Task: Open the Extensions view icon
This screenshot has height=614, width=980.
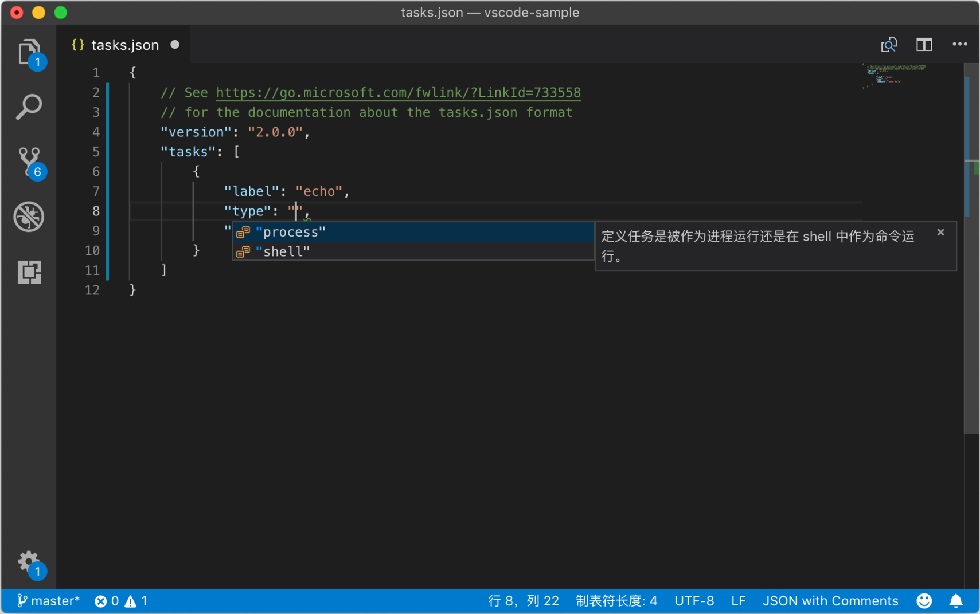Action: tap(29, 272)
